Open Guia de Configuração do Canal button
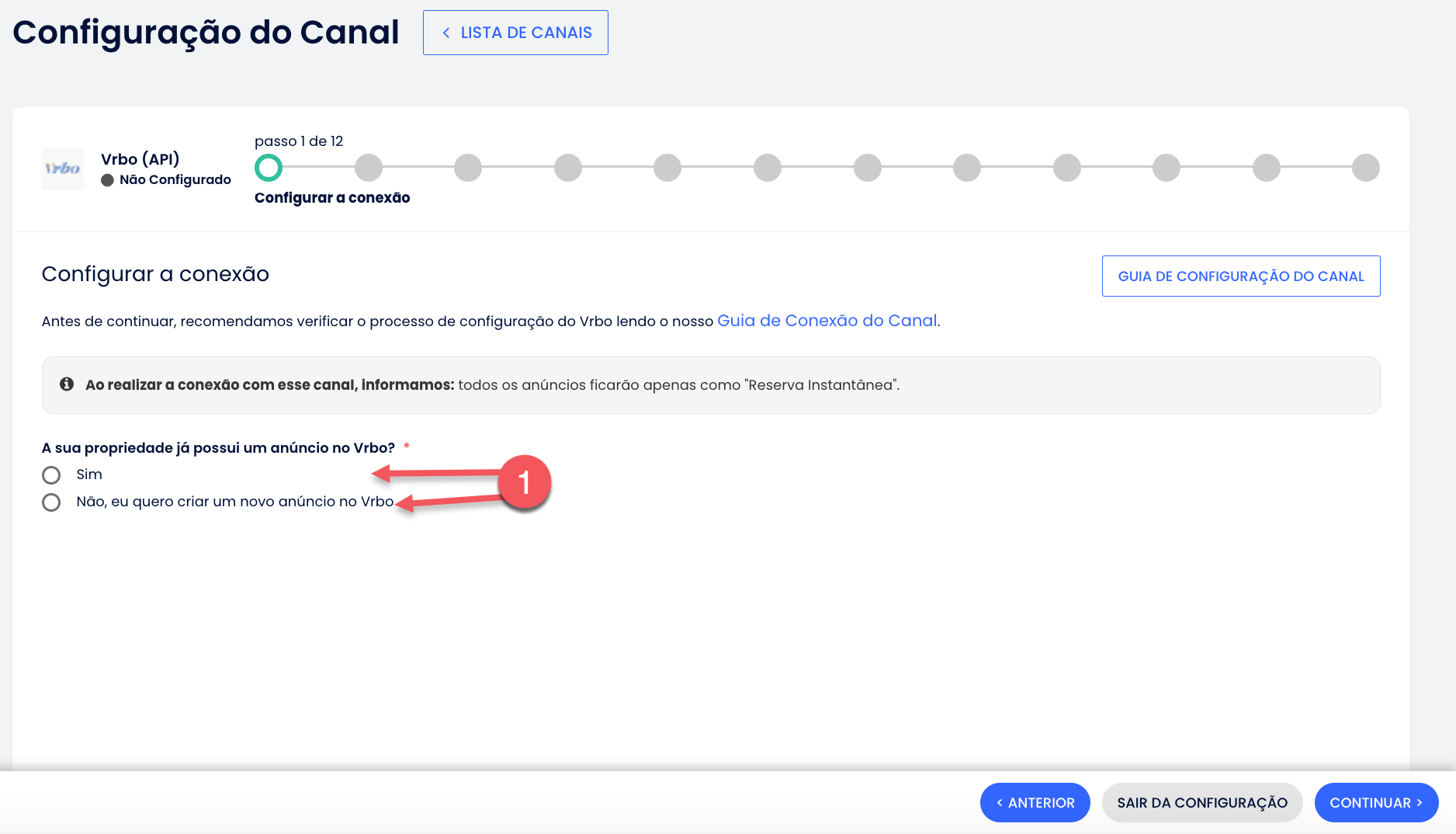This screenshot has height=834, width=1456. pyautogui.click(x=1241, y=276)
